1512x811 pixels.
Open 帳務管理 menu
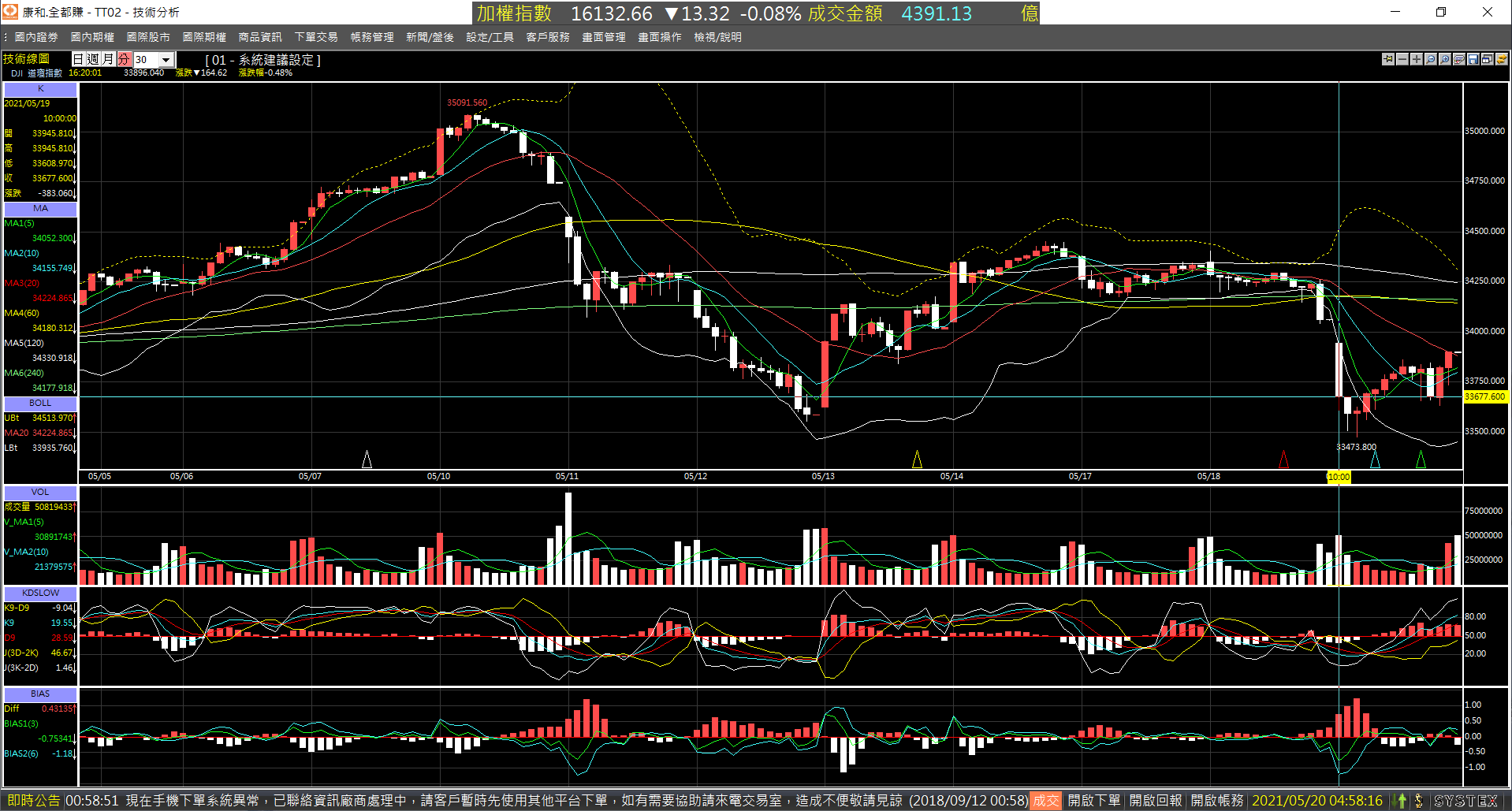[372, 37]
